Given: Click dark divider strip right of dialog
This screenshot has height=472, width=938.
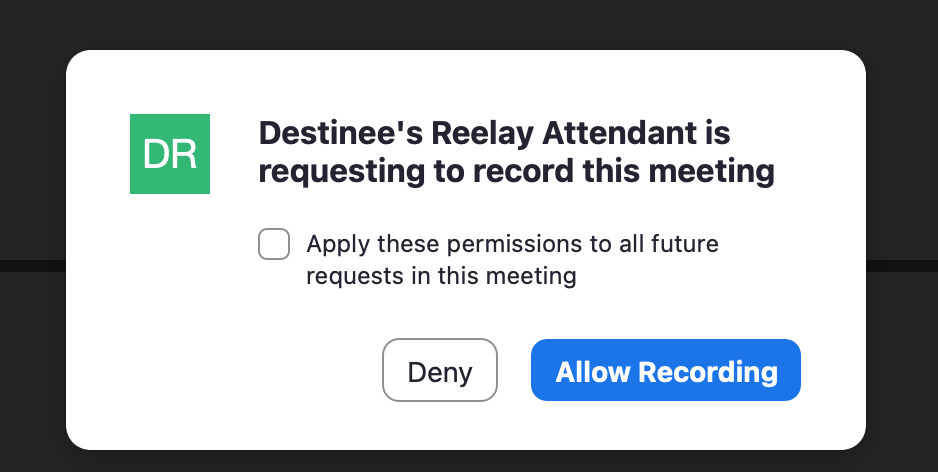Looking at the screenshot, I should click(902, 266).
